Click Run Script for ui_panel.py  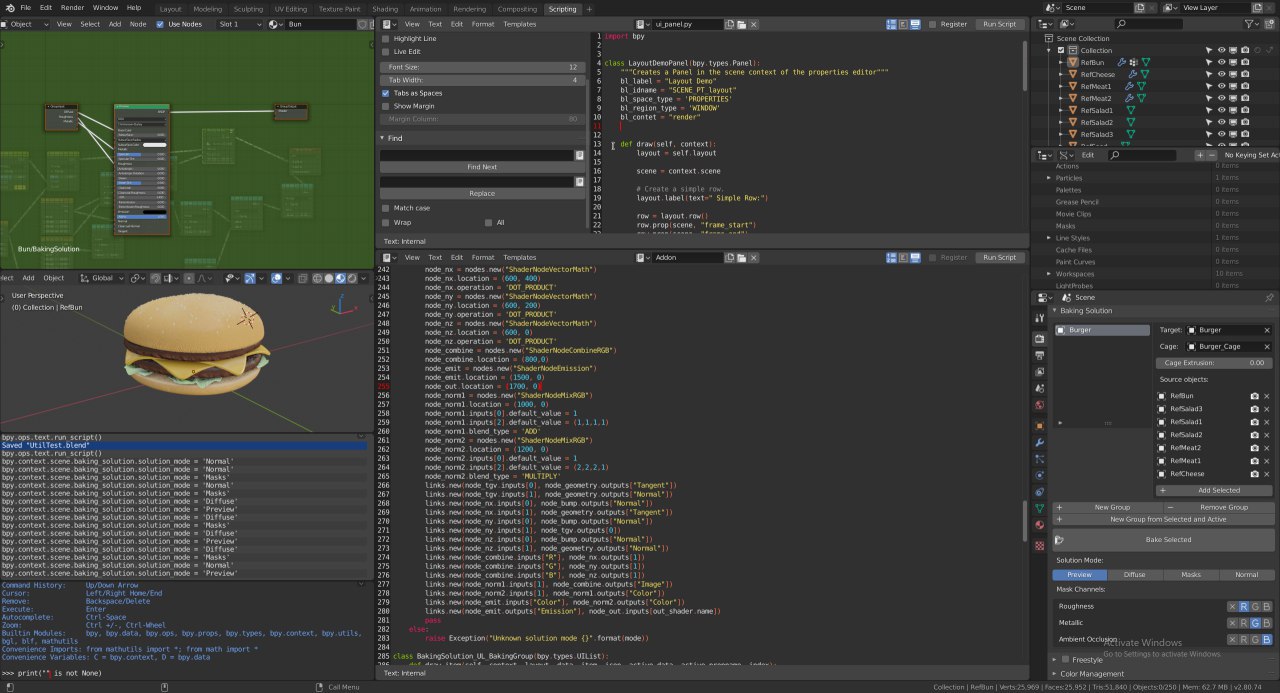pos(1000,24)
